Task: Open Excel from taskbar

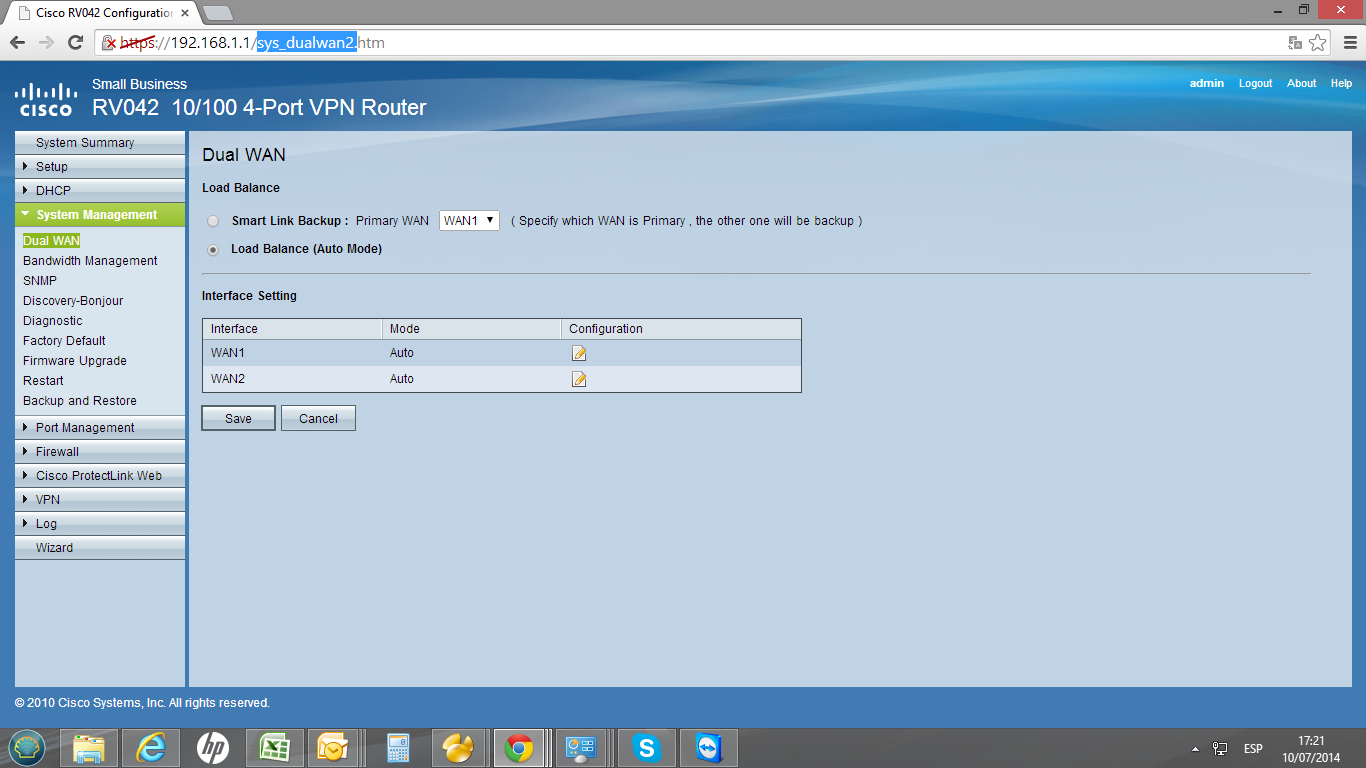Action: 274,747
